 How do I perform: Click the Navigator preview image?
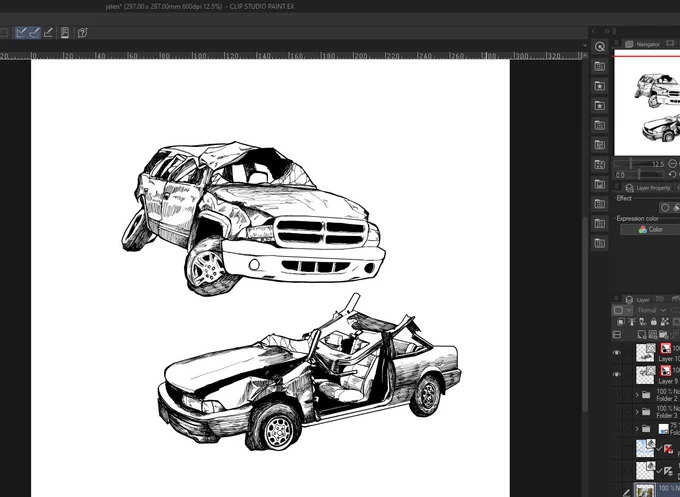(647, 102)
